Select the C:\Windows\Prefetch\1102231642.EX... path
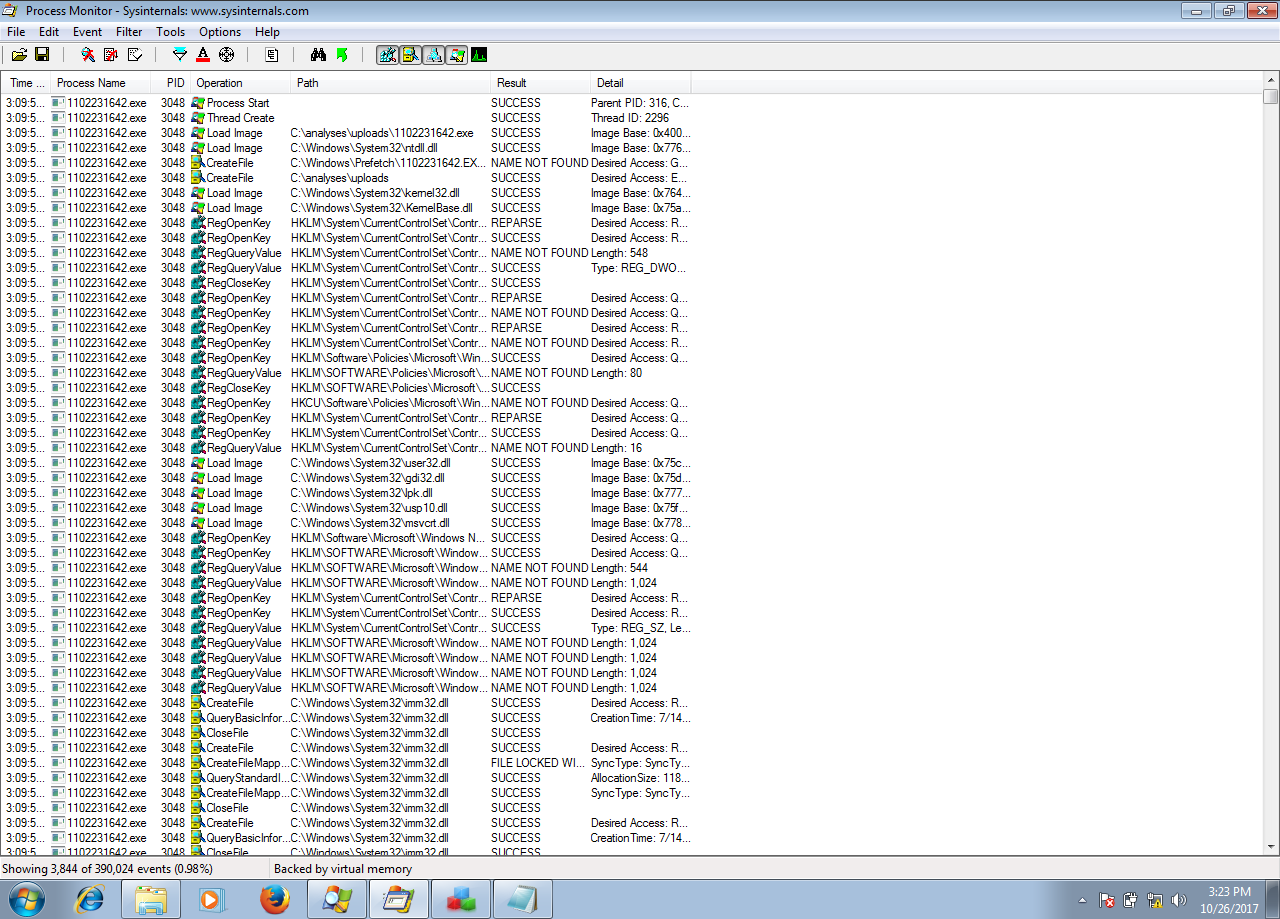The width and height of the screenshot is (1280, 919). [388, 163]
